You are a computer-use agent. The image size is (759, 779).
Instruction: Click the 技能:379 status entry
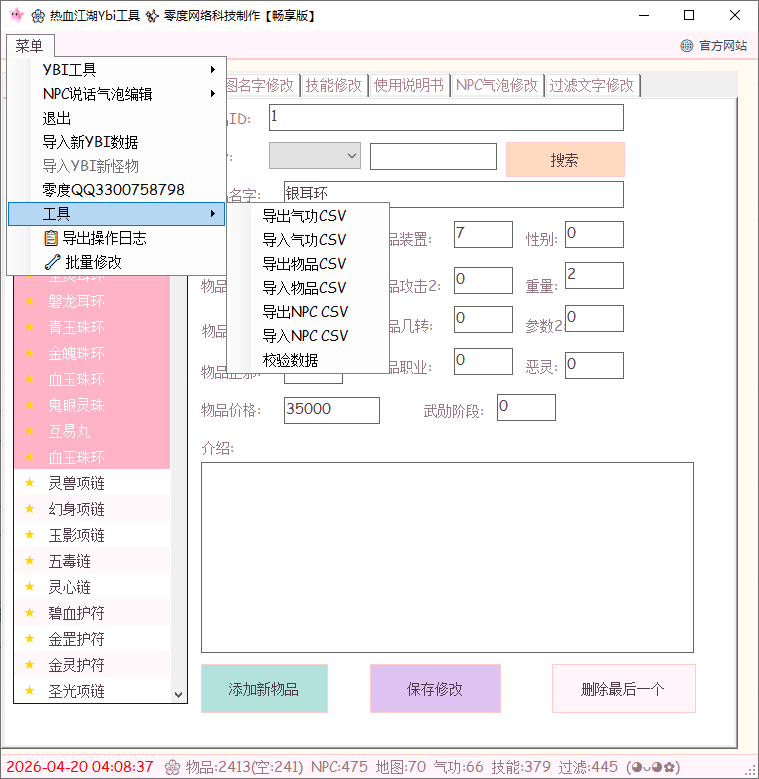pyautogui.click(x=521, y=767)
